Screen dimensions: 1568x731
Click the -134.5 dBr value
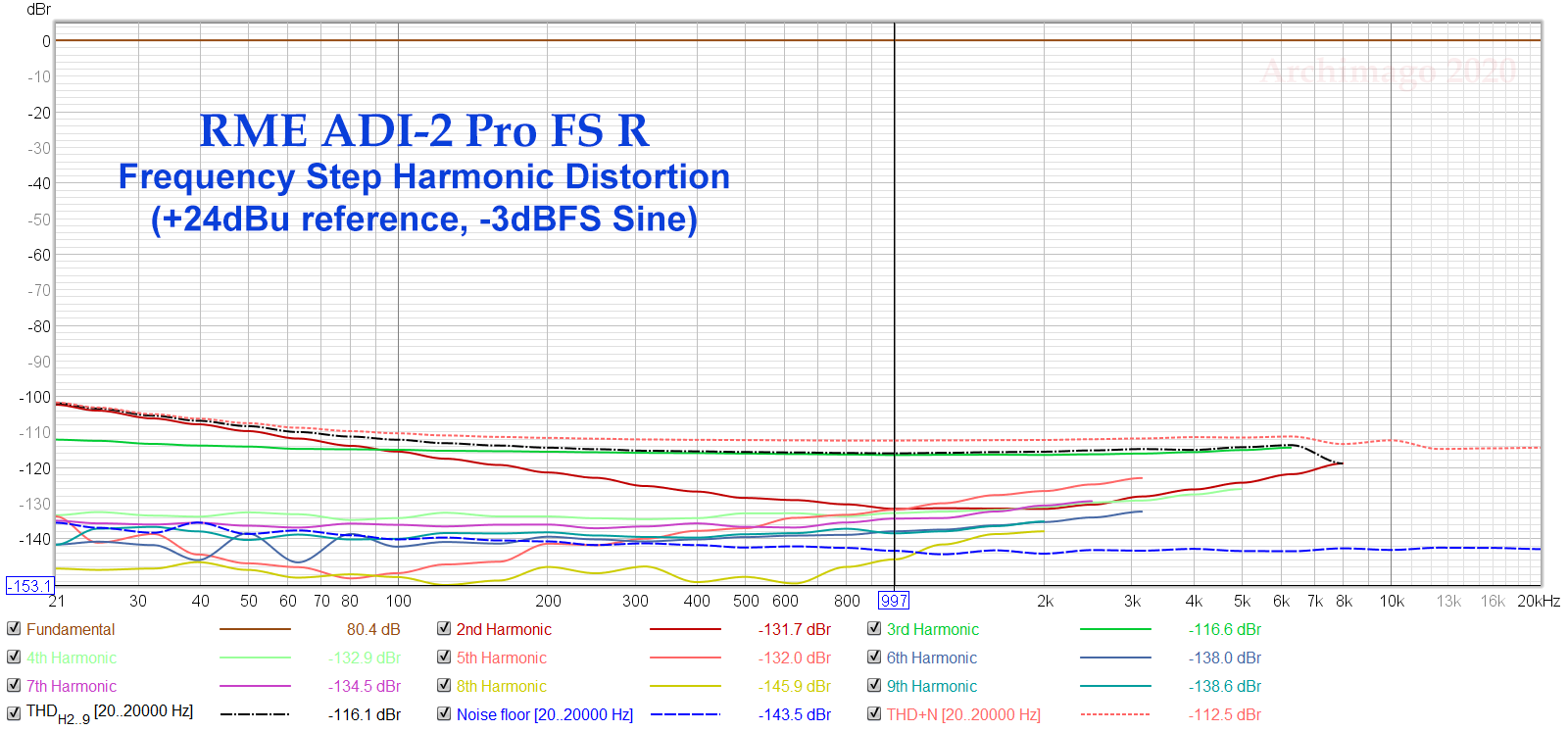[x=365, y=686]
